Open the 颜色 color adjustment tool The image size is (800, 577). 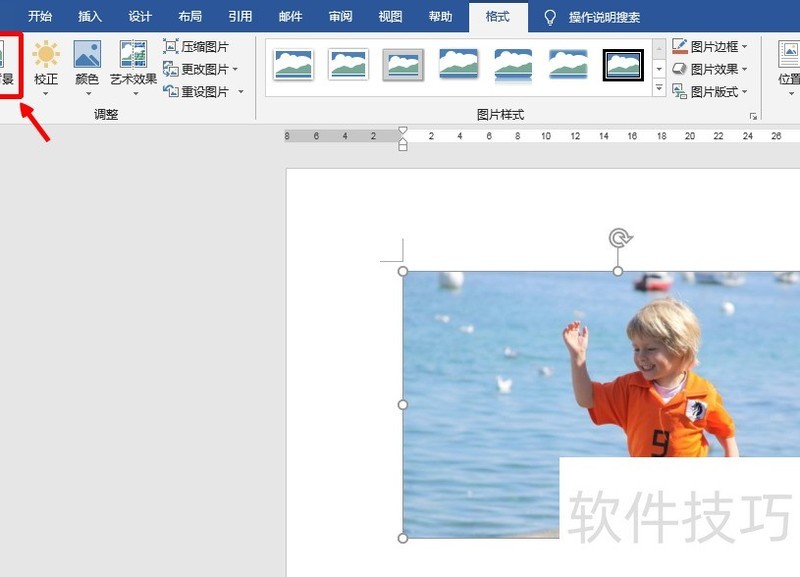[87, 66]
